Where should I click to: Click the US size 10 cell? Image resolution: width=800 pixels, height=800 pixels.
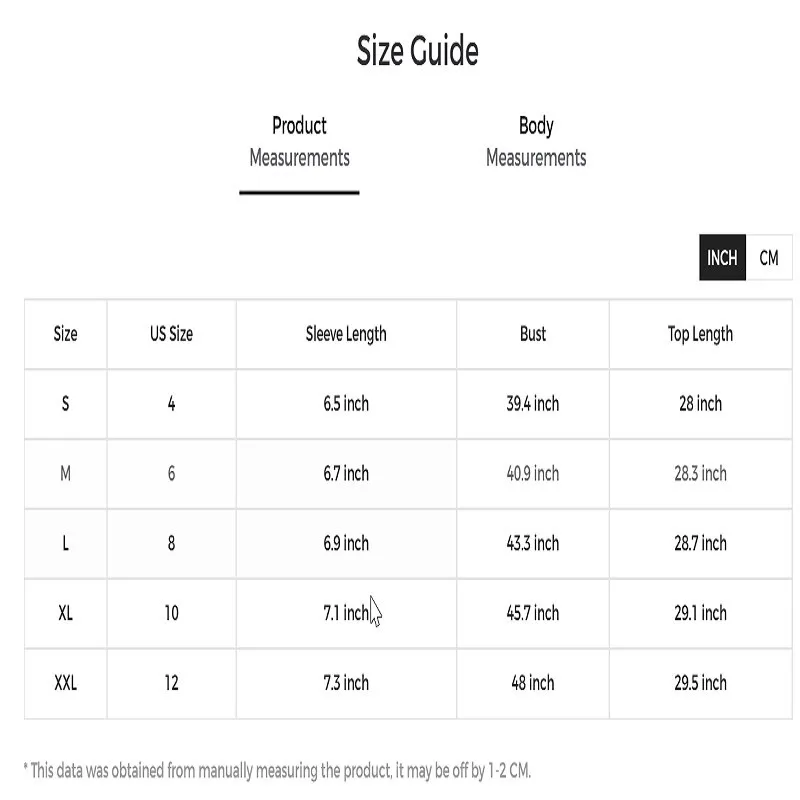coord(171,613)
